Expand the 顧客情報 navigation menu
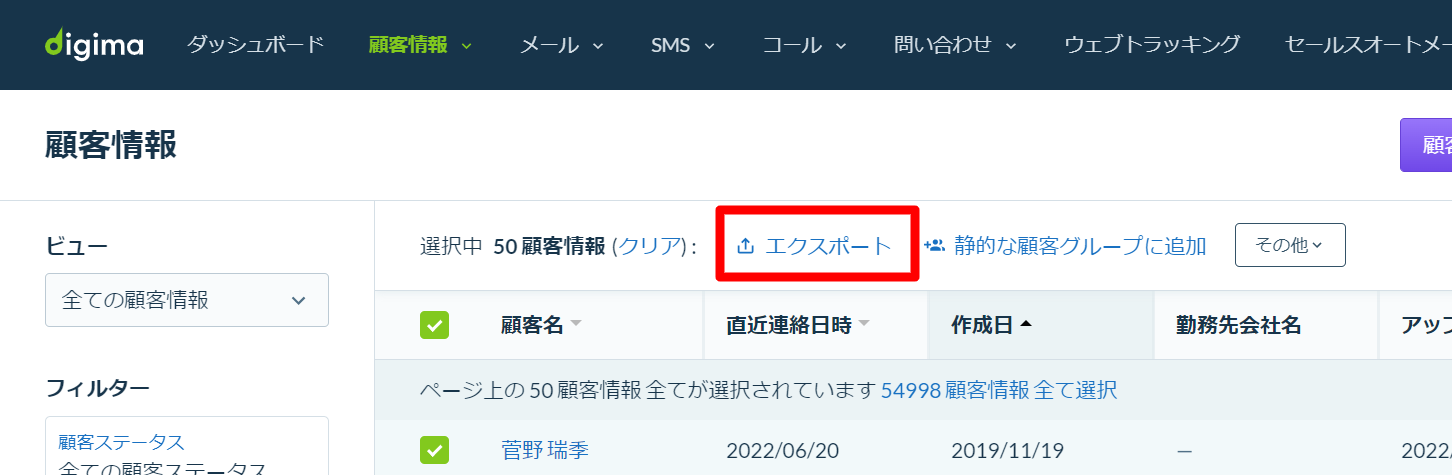Screen dimensions: 1452x475 point(420,45)
